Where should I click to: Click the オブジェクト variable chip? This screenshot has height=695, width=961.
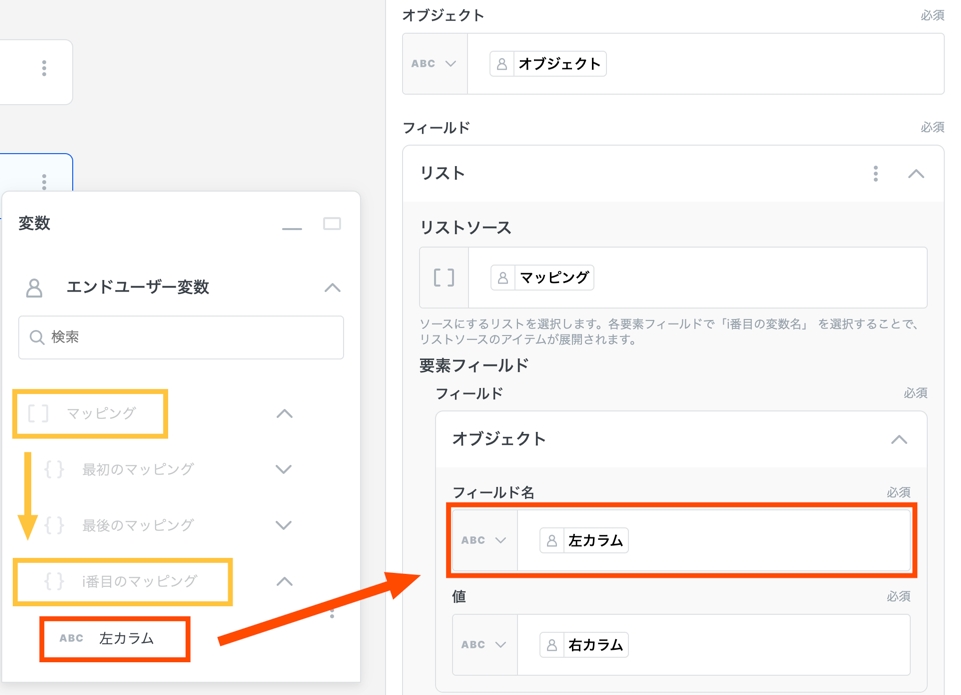tap(548, 64)
